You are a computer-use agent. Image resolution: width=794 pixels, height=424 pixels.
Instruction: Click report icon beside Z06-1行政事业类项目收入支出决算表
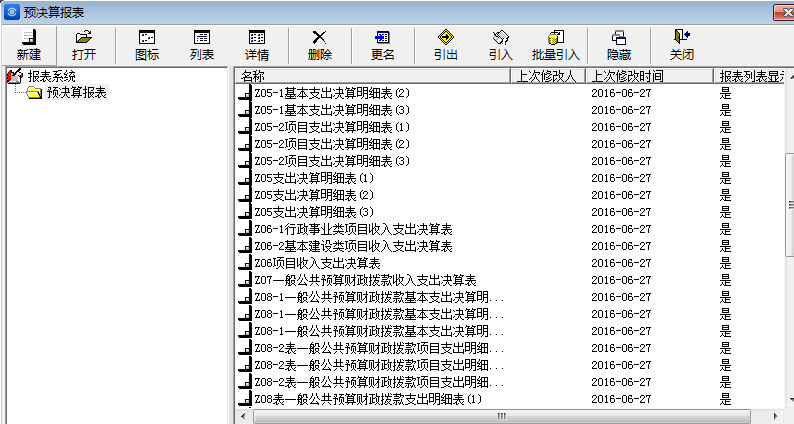[x=245, y=229]
